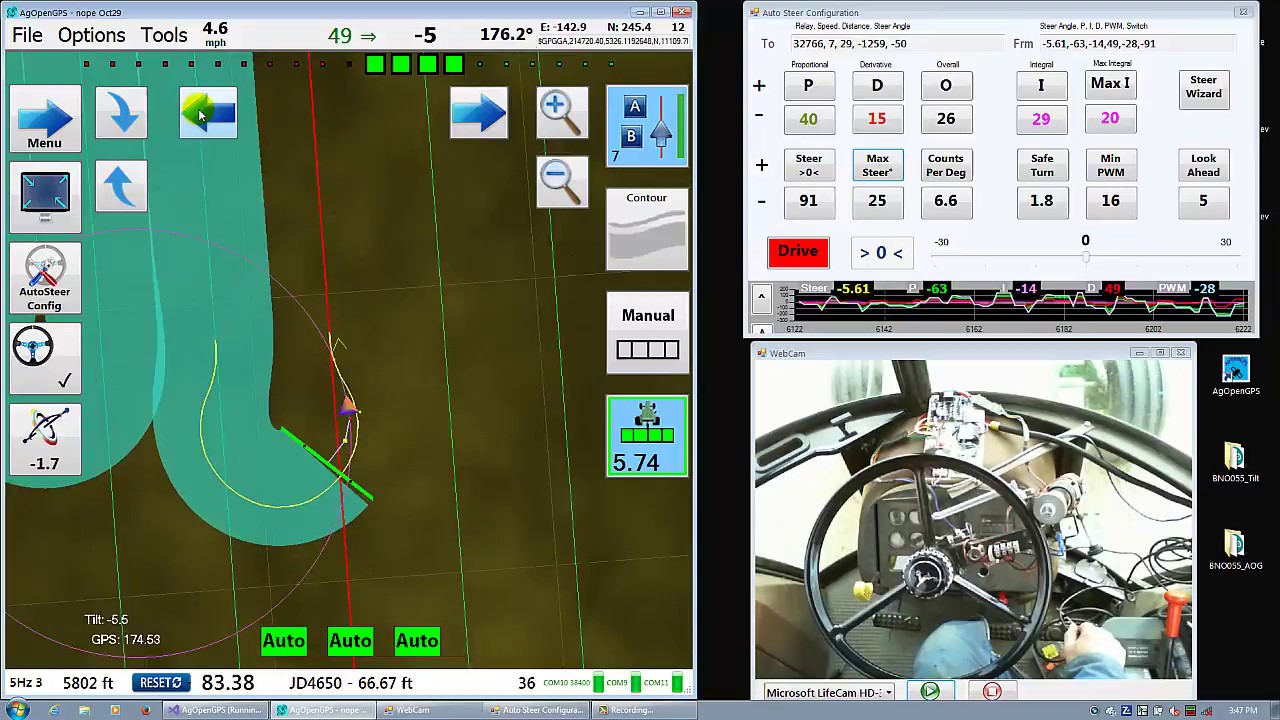Click the lower minus adjustment button
This screenshot has width=1280, height=720.
[x=761, y=201]
